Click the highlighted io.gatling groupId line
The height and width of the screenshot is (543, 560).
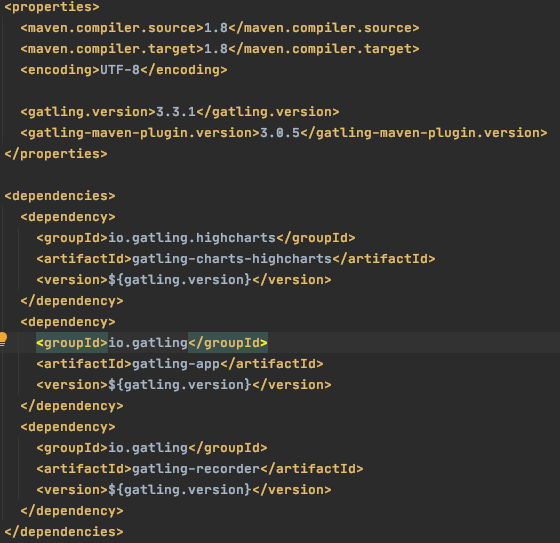(152, 343)
